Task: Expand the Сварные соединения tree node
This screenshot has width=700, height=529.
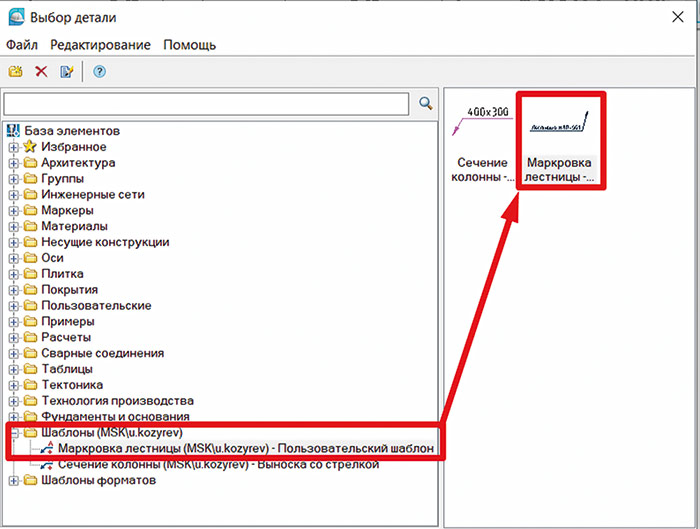Action: (13, 354)
